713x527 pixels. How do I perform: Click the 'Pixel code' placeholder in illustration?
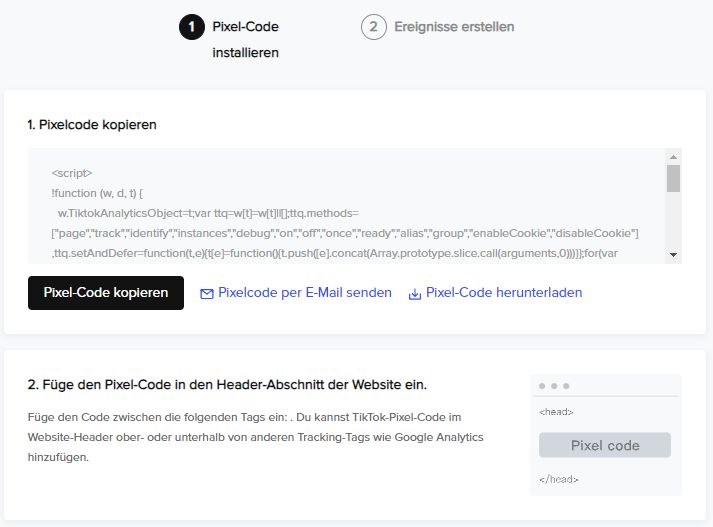[x=605, y=445]
